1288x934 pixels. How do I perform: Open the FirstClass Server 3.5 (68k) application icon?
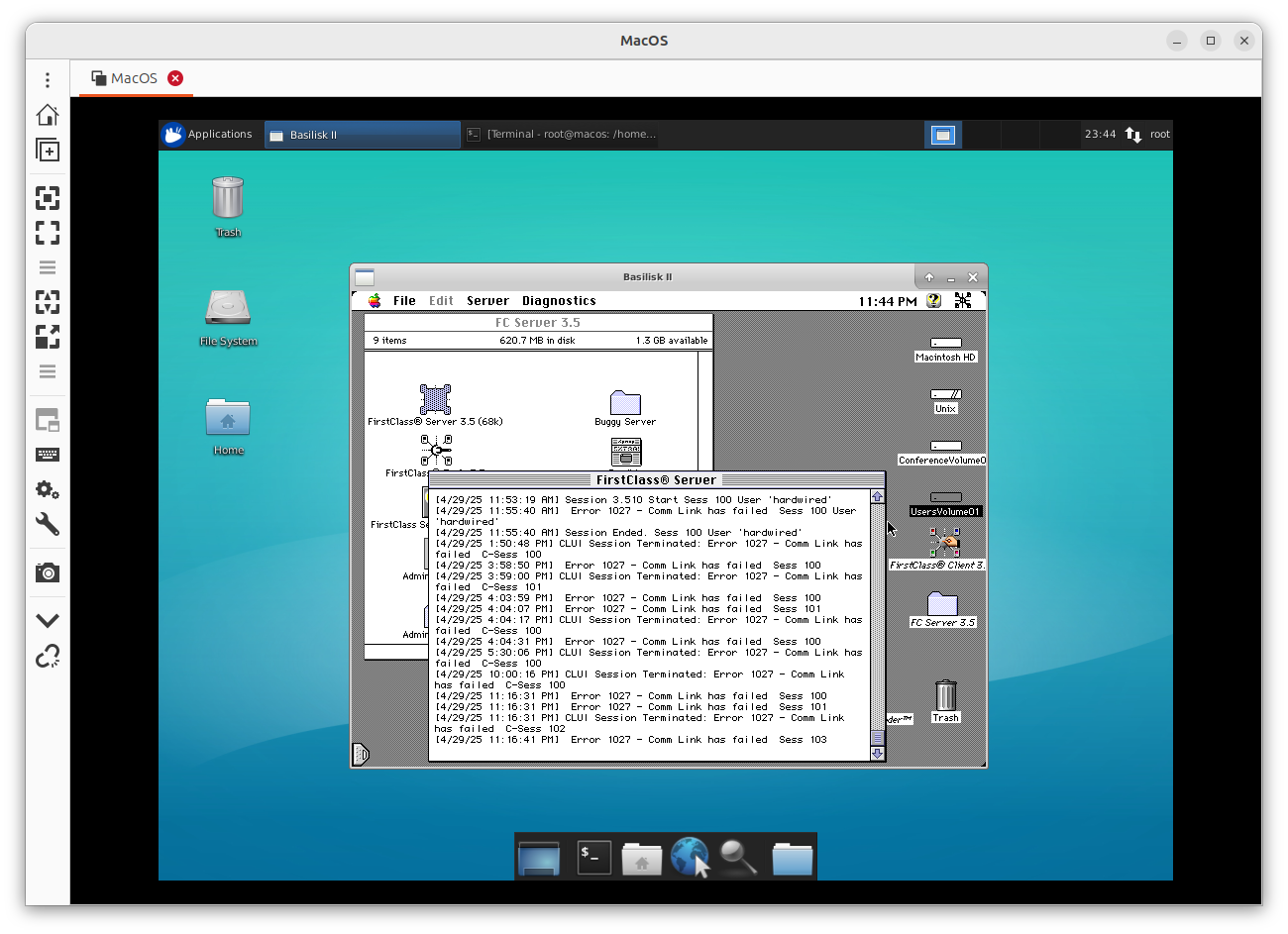[436, 399]
